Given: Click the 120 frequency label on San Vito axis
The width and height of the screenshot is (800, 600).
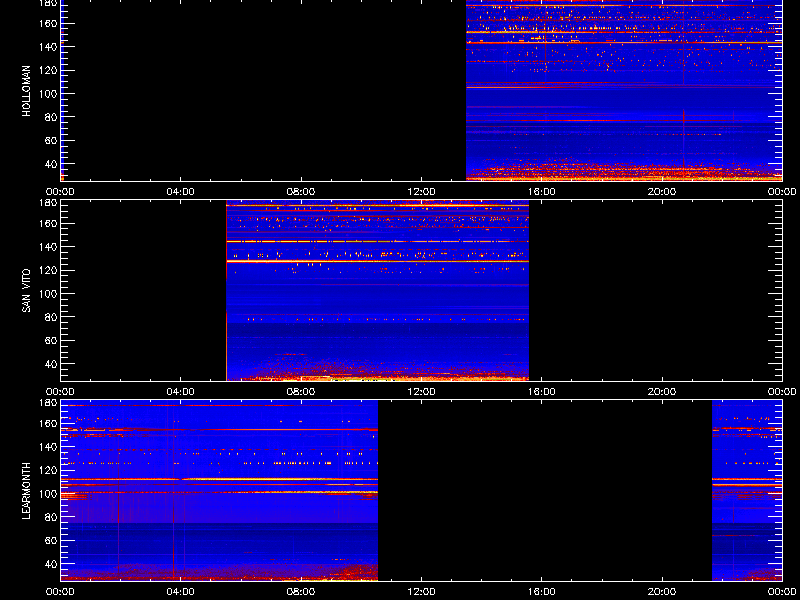Looking at the screenshot, I should point(48,270).
